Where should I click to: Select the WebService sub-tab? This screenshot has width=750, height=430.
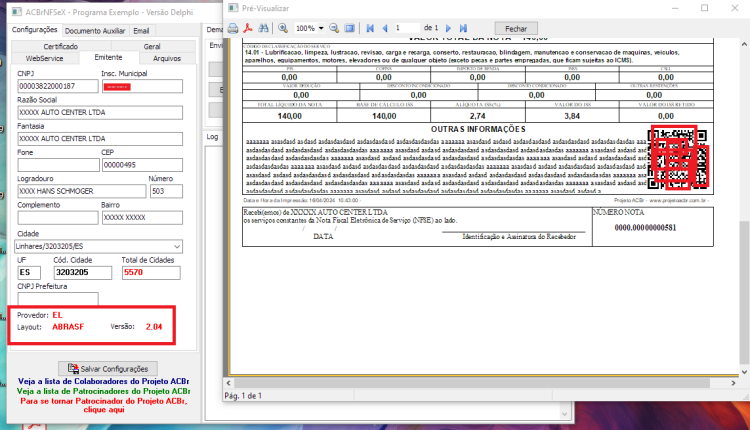coord(44,58)
